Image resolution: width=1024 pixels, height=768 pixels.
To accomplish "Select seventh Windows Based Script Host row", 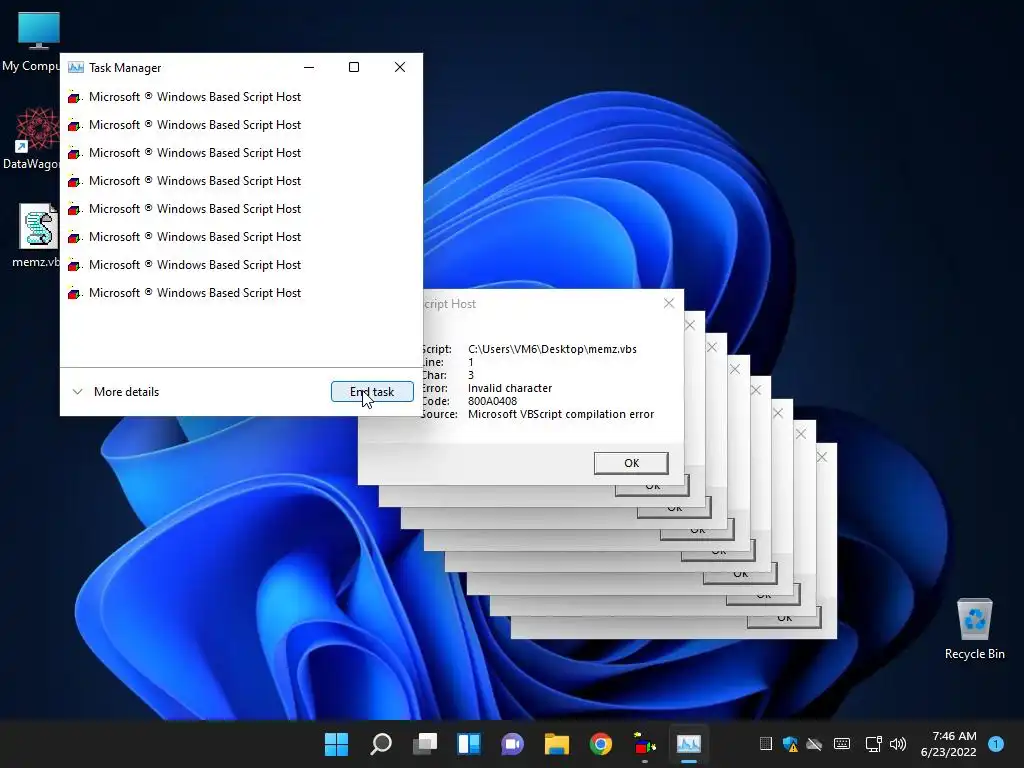I will tap(241, 265).
